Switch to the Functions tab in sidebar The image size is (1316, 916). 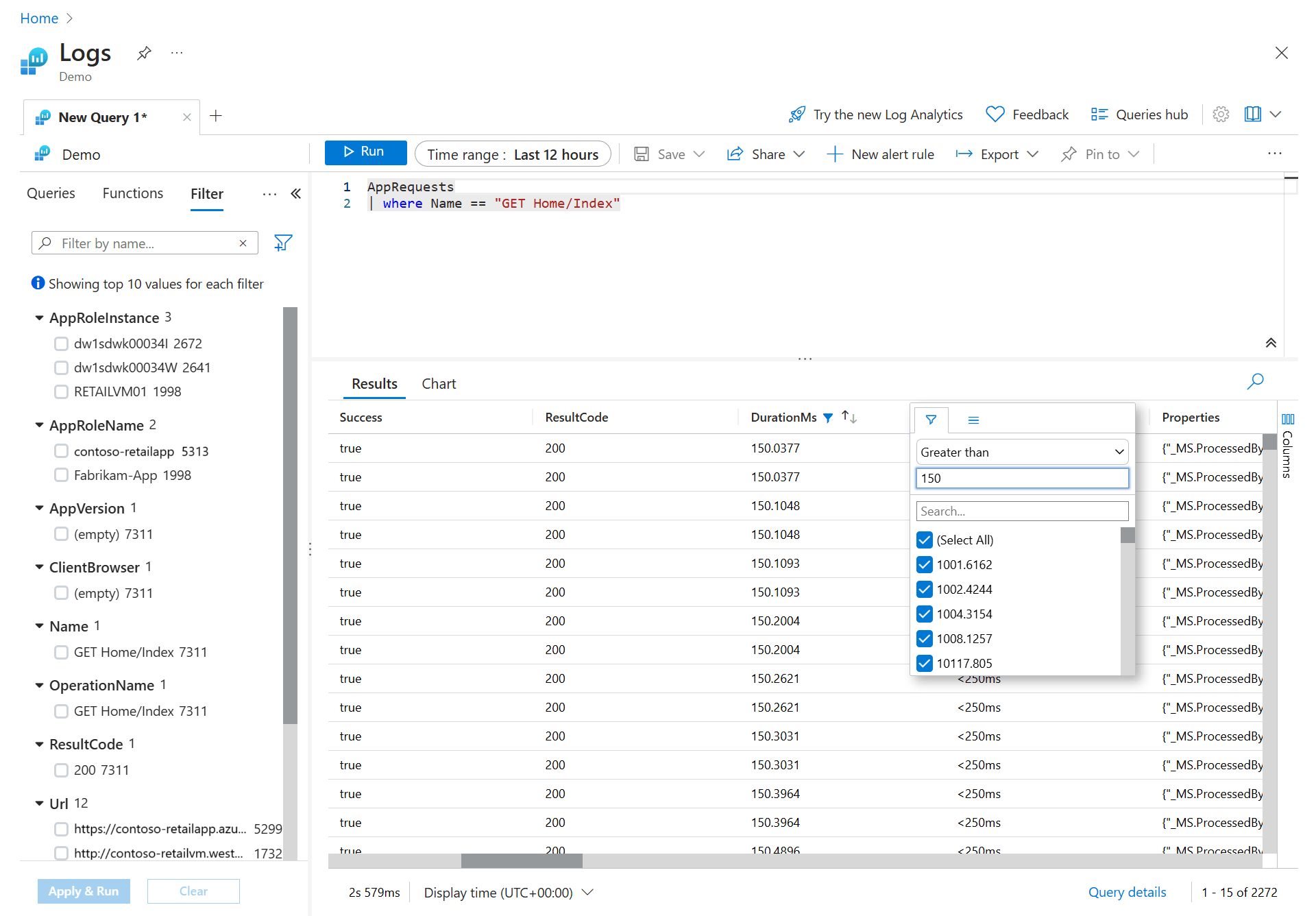coord(132,193)
